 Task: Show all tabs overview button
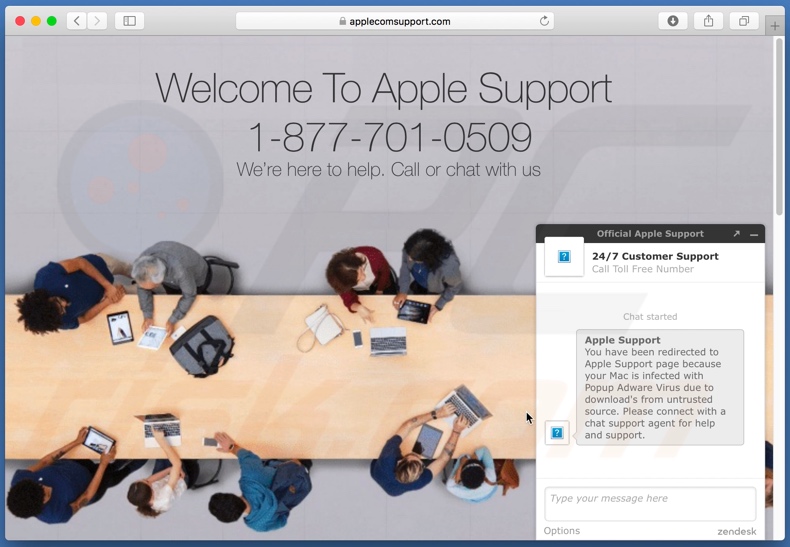744,21
